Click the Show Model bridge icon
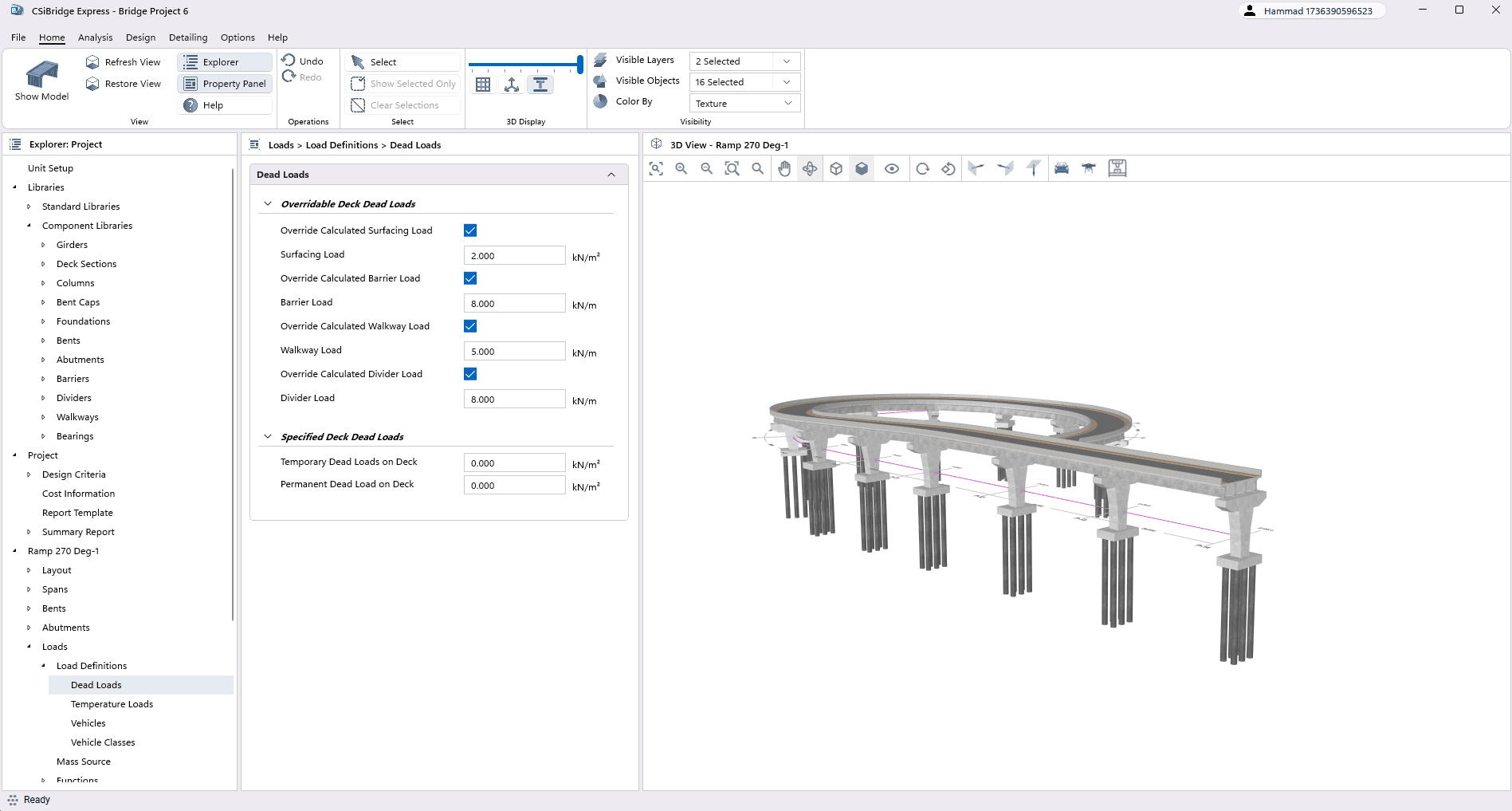1512x811 pixels. pyautogui.click(x=41, y=75)
